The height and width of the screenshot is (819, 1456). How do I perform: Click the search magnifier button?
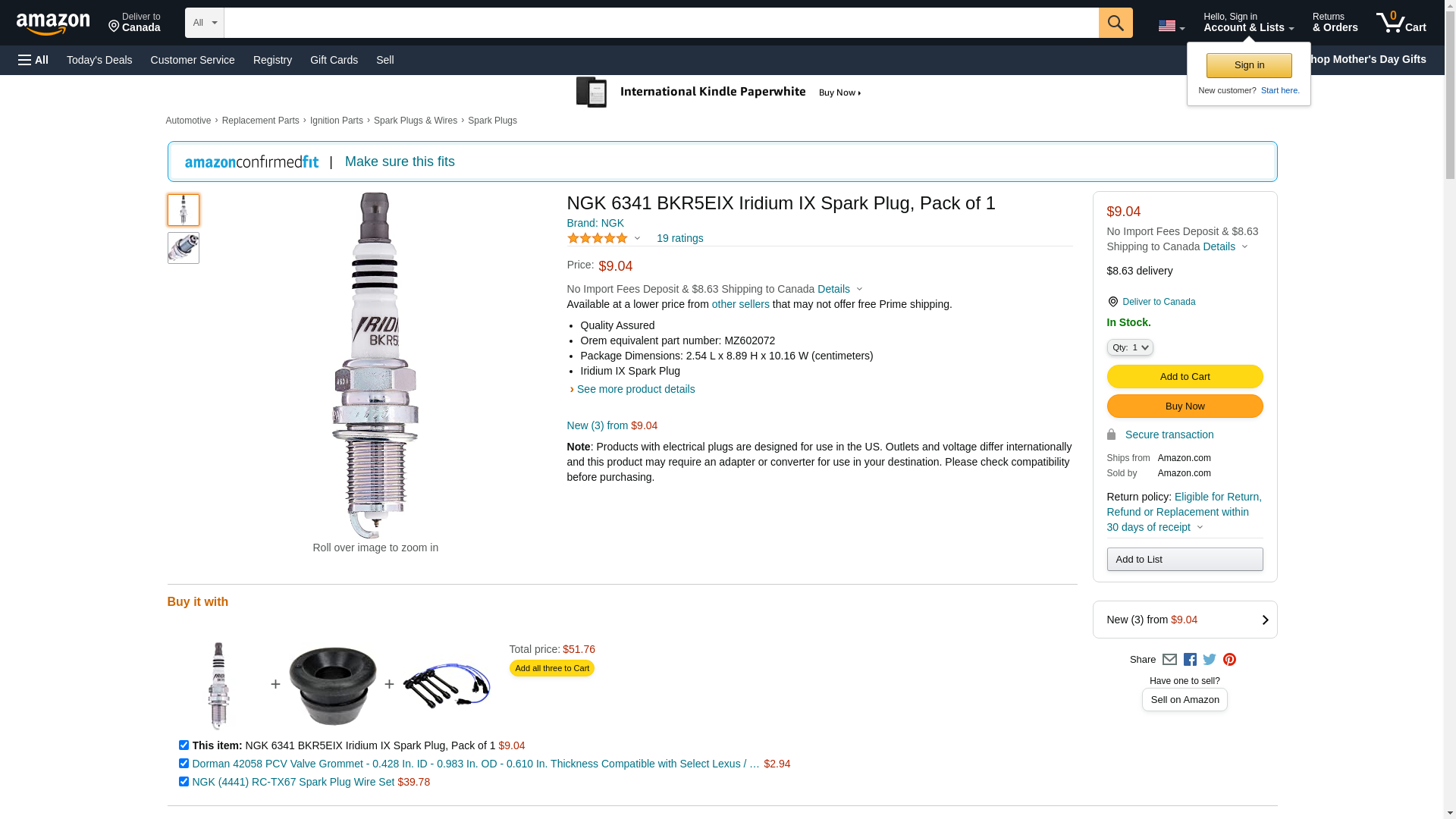point(1115,23)
